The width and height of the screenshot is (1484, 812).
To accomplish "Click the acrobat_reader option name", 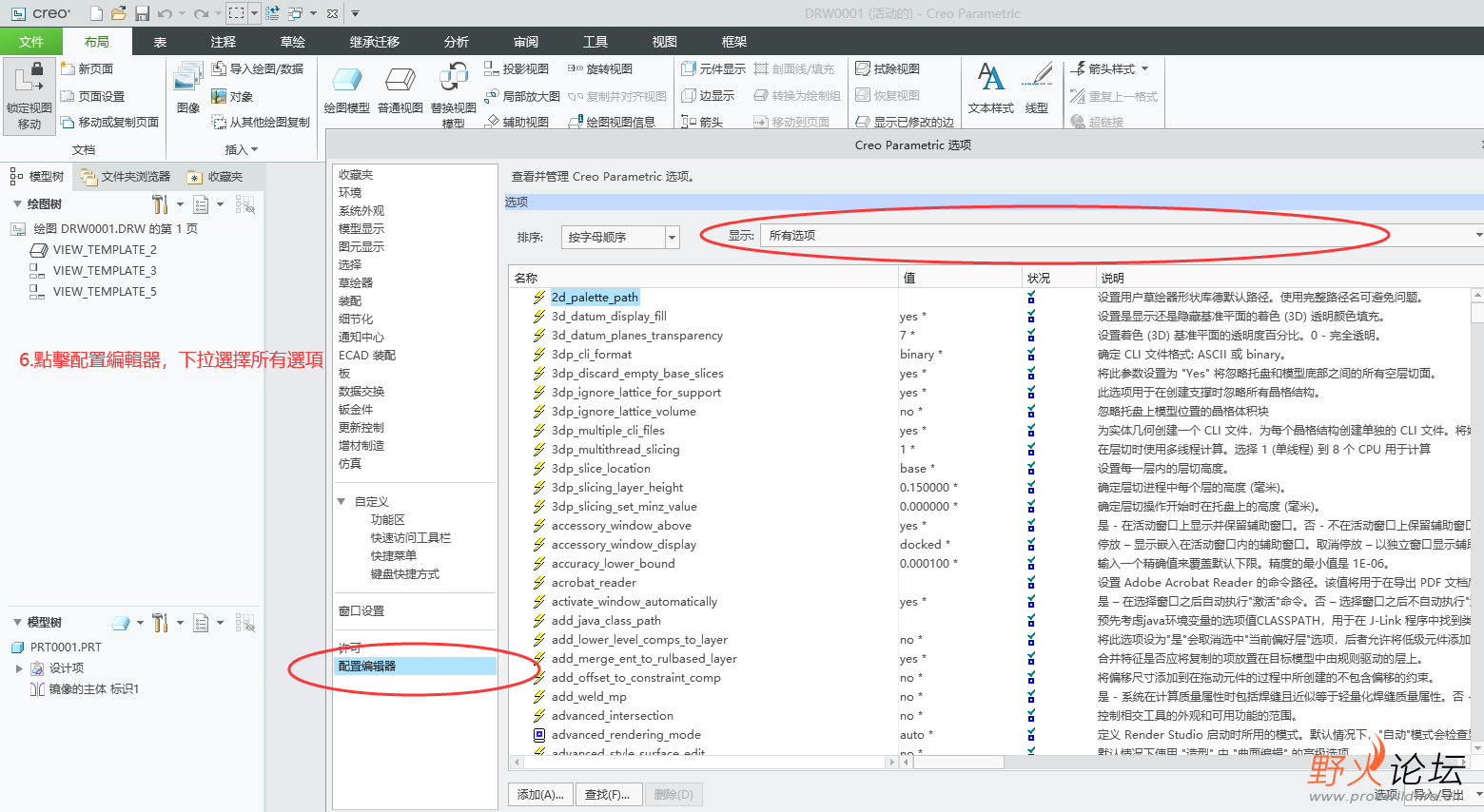I will (x=594, y=583).
